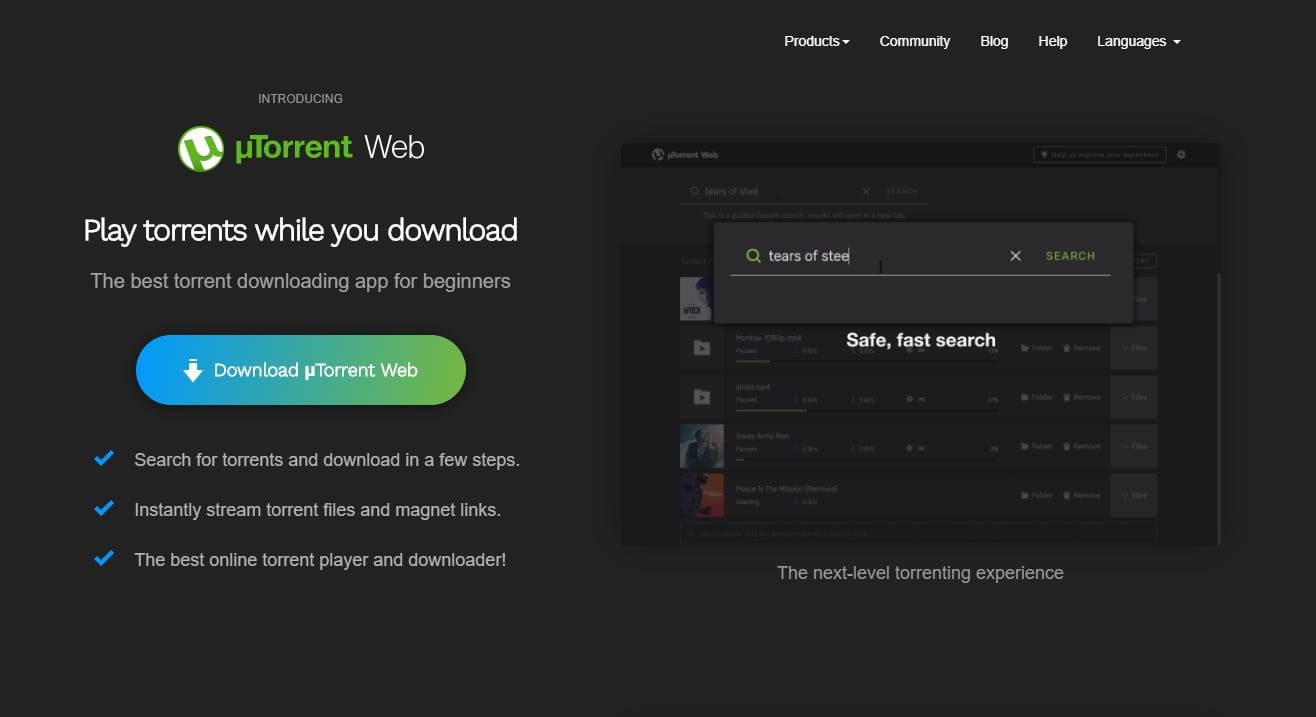The height and width of the screenshot is (717, 1316).
Task: Click the Download µTorrent Web button
Action: tap(301, 370)
